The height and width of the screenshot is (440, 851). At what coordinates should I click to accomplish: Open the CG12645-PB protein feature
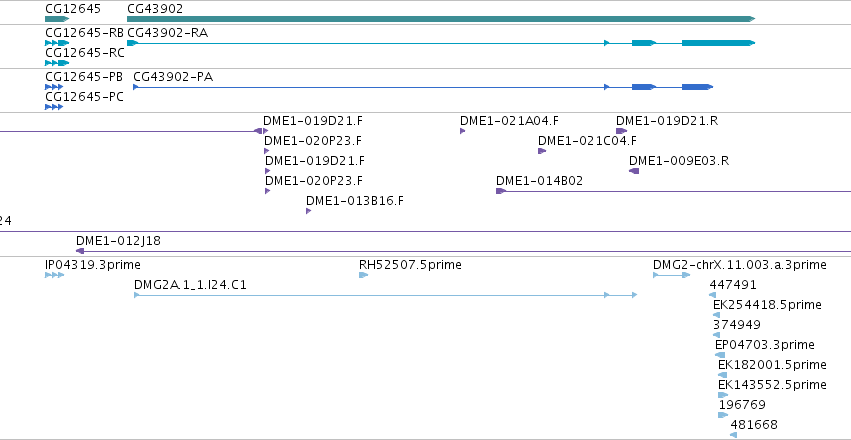point(54,87)
